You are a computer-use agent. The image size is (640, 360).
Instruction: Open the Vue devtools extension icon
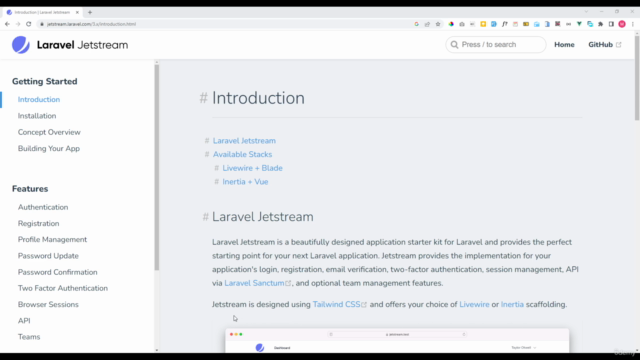(579, 24)
